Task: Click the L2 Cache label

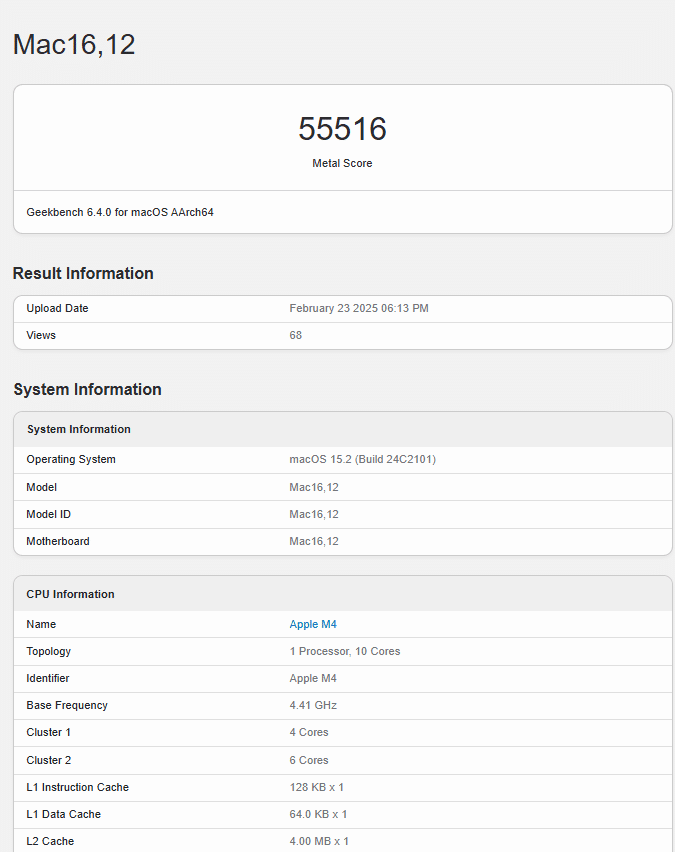Action: (50, 841)
